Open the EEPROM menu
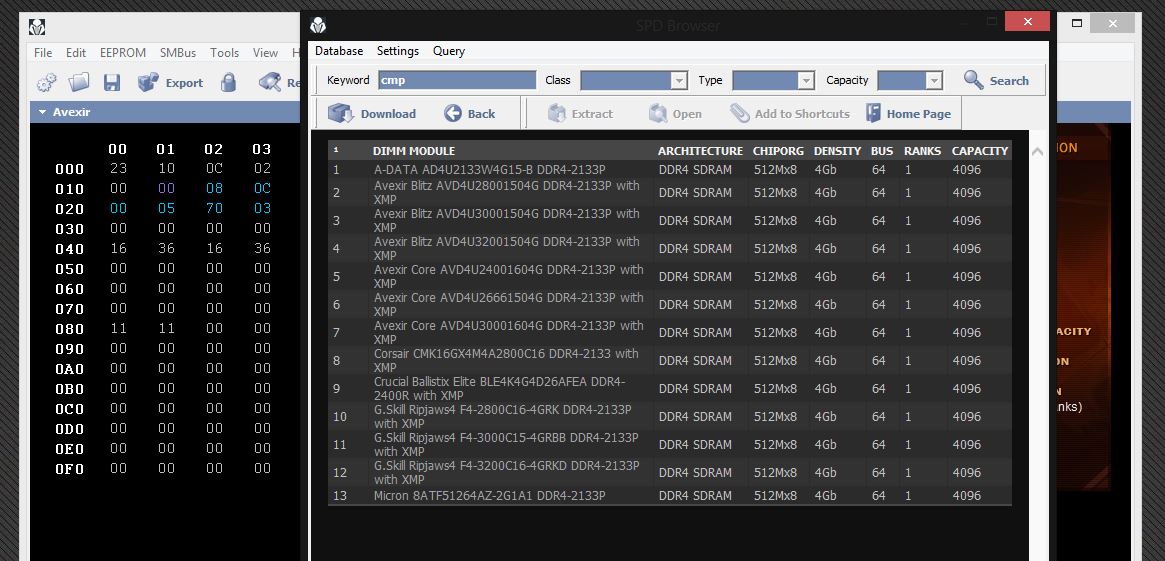This screenshot has height=561, width=1165. [x=123, y=53]
